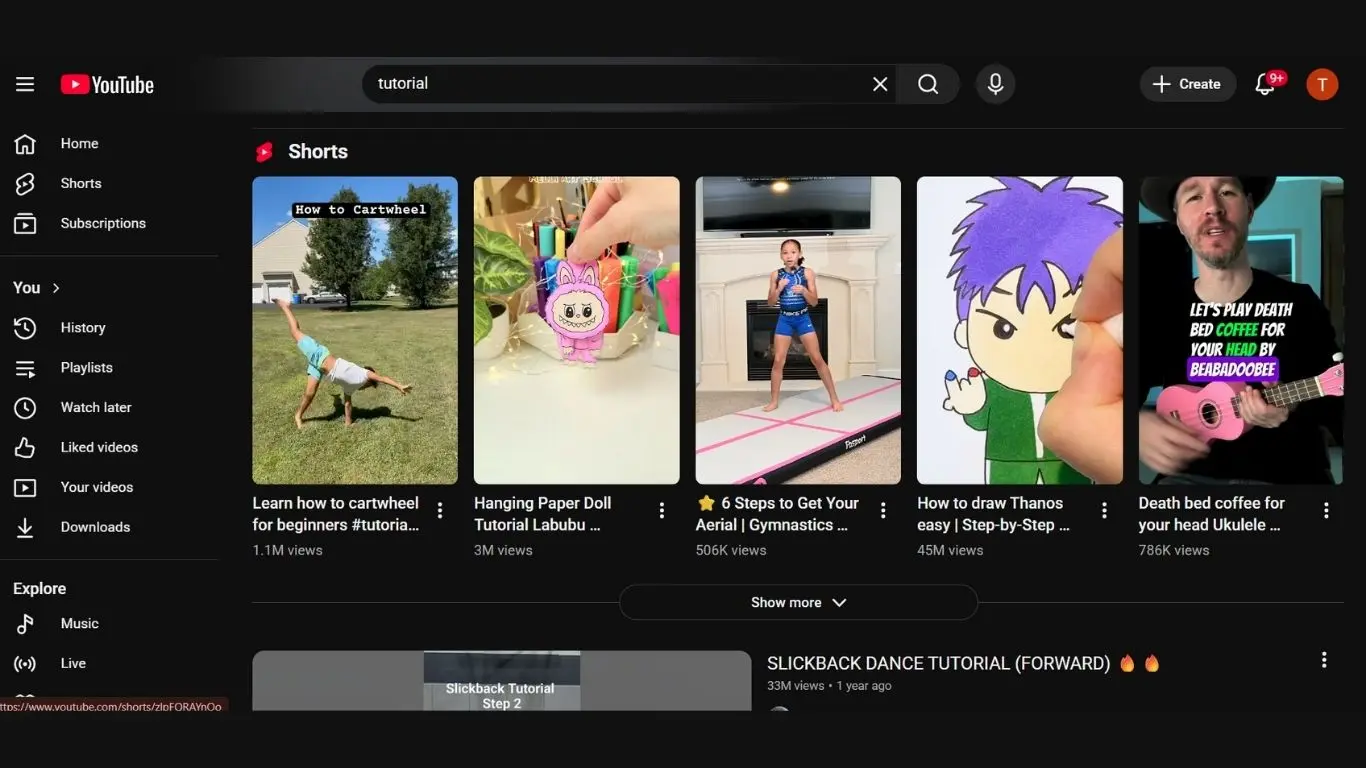The image size is (1366, 768).
Task: Play the Death bed coffee ukulele short
Action: click(x=1241, y=331)
